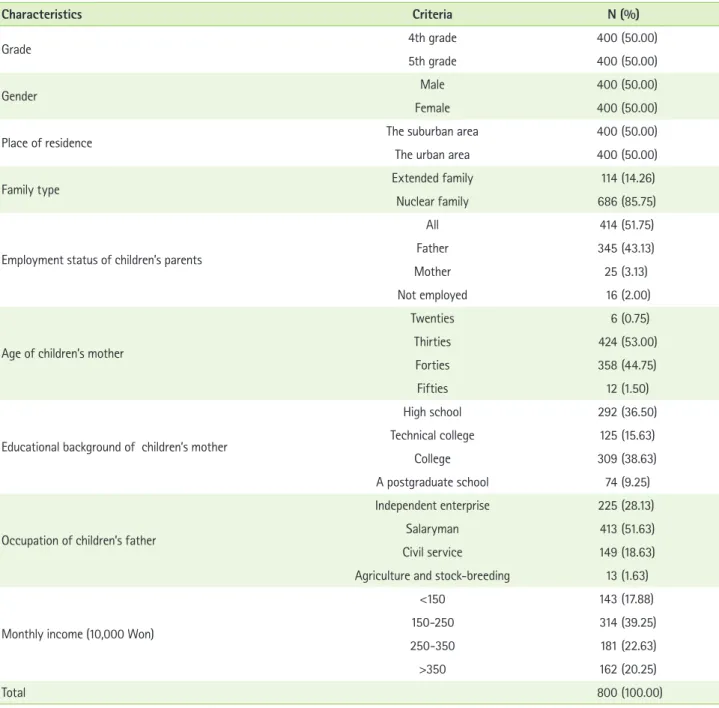Click Agriculture and stock-breeding cell
This screenshot has height=708, width=719.
[432, 575]
